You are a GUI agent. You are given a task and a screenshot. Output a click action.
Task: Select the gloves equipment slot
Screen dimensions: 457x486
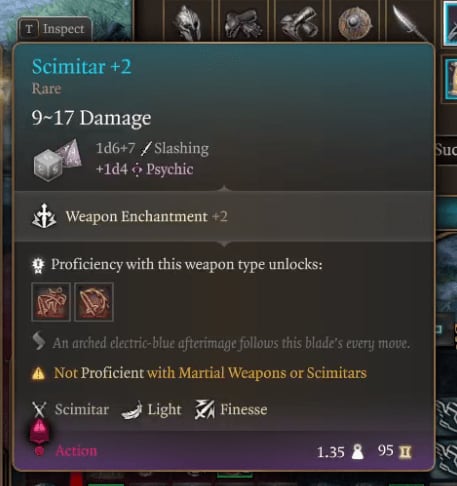244,23
